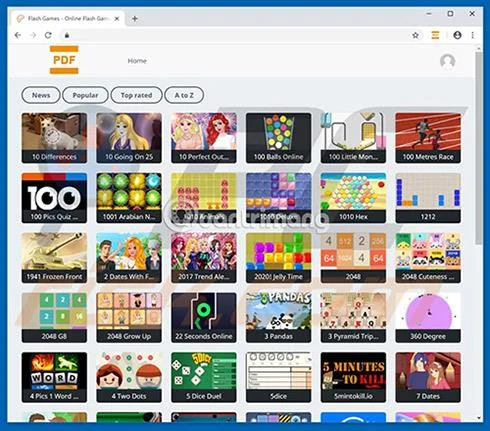Image resolution: width=490 pixels, height=431 pixels.
Task: Open the 100 Little Mon... game
Action: tap(353, 138)
